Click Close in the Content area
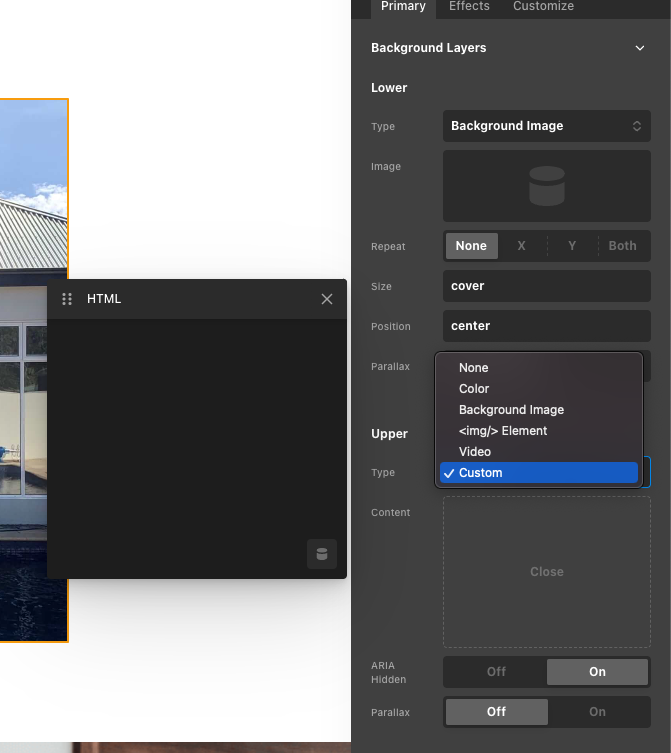 [x=546, y=572]
